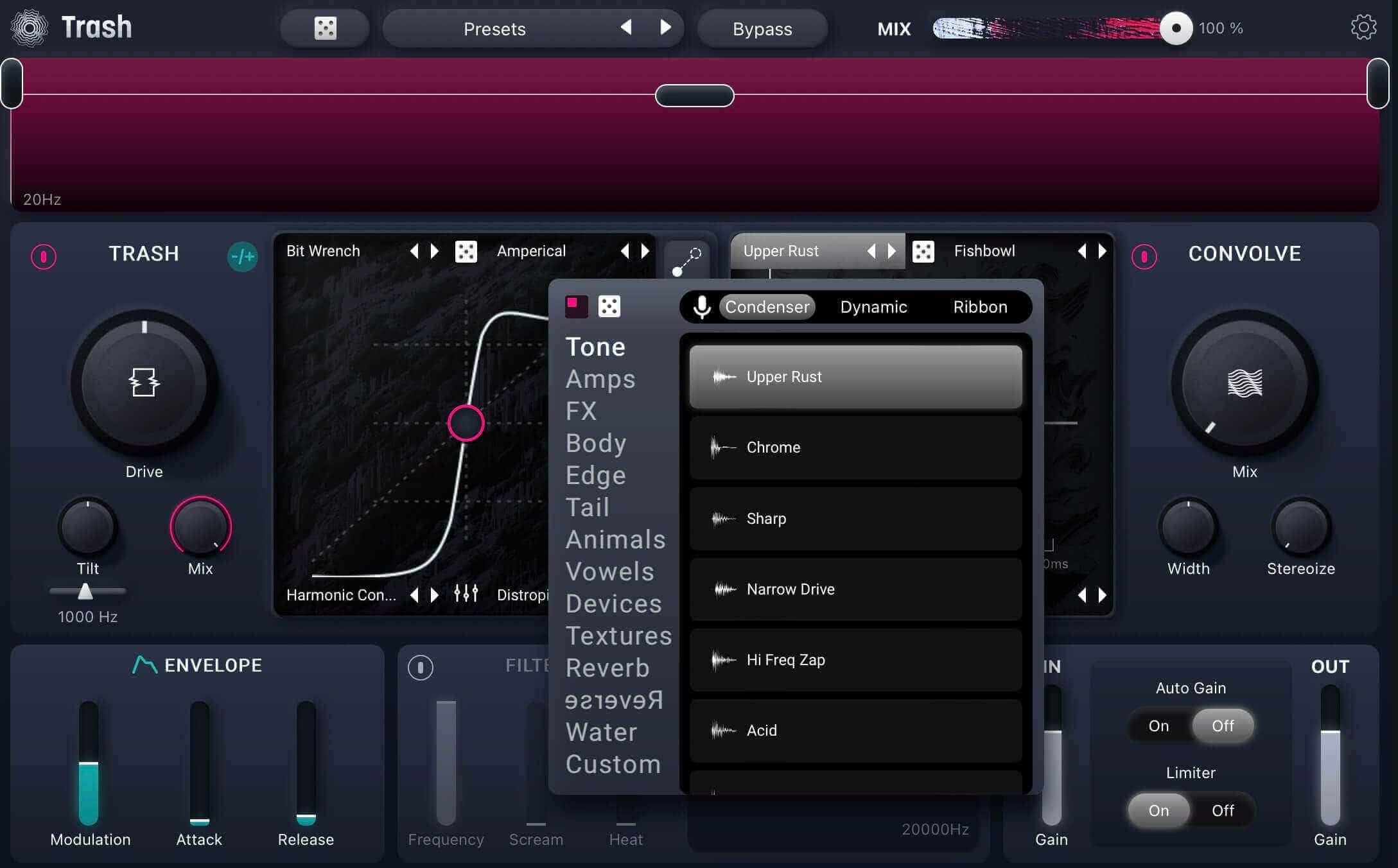
Task: Toggle the Filter module power button
Action: (421, 668)
